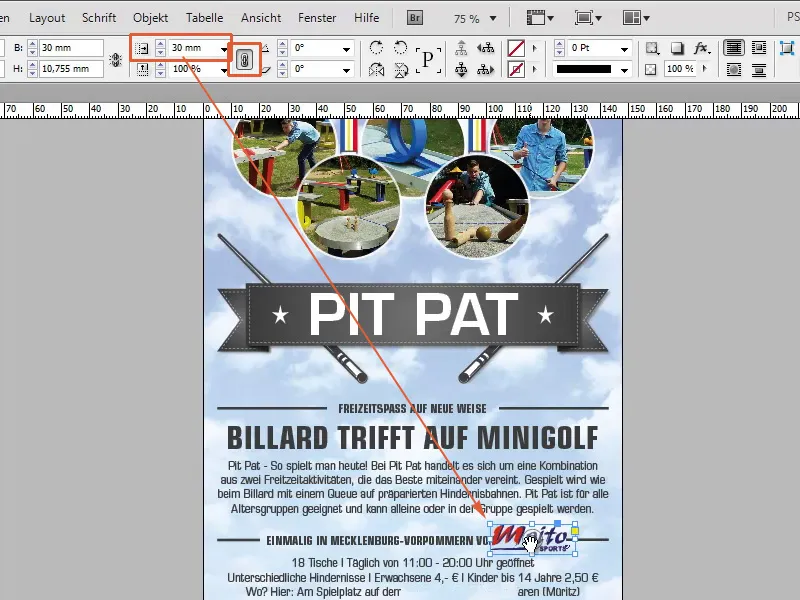Click the apply-to-container P icon button
The image size is (800, 600).
[x=427, y=58]
